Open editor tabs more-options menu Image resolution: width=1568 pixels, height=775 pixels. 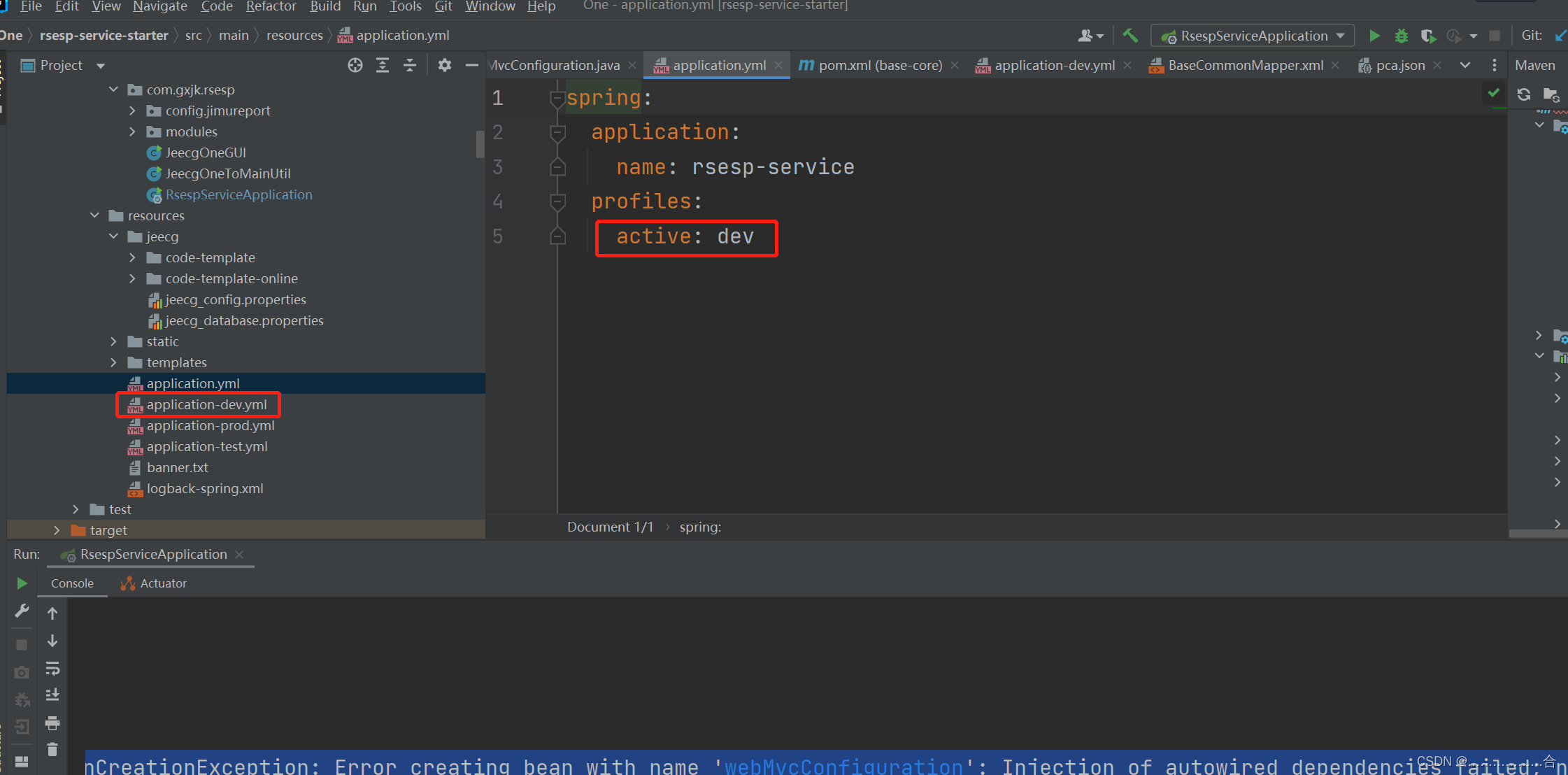pos(1495,65)
